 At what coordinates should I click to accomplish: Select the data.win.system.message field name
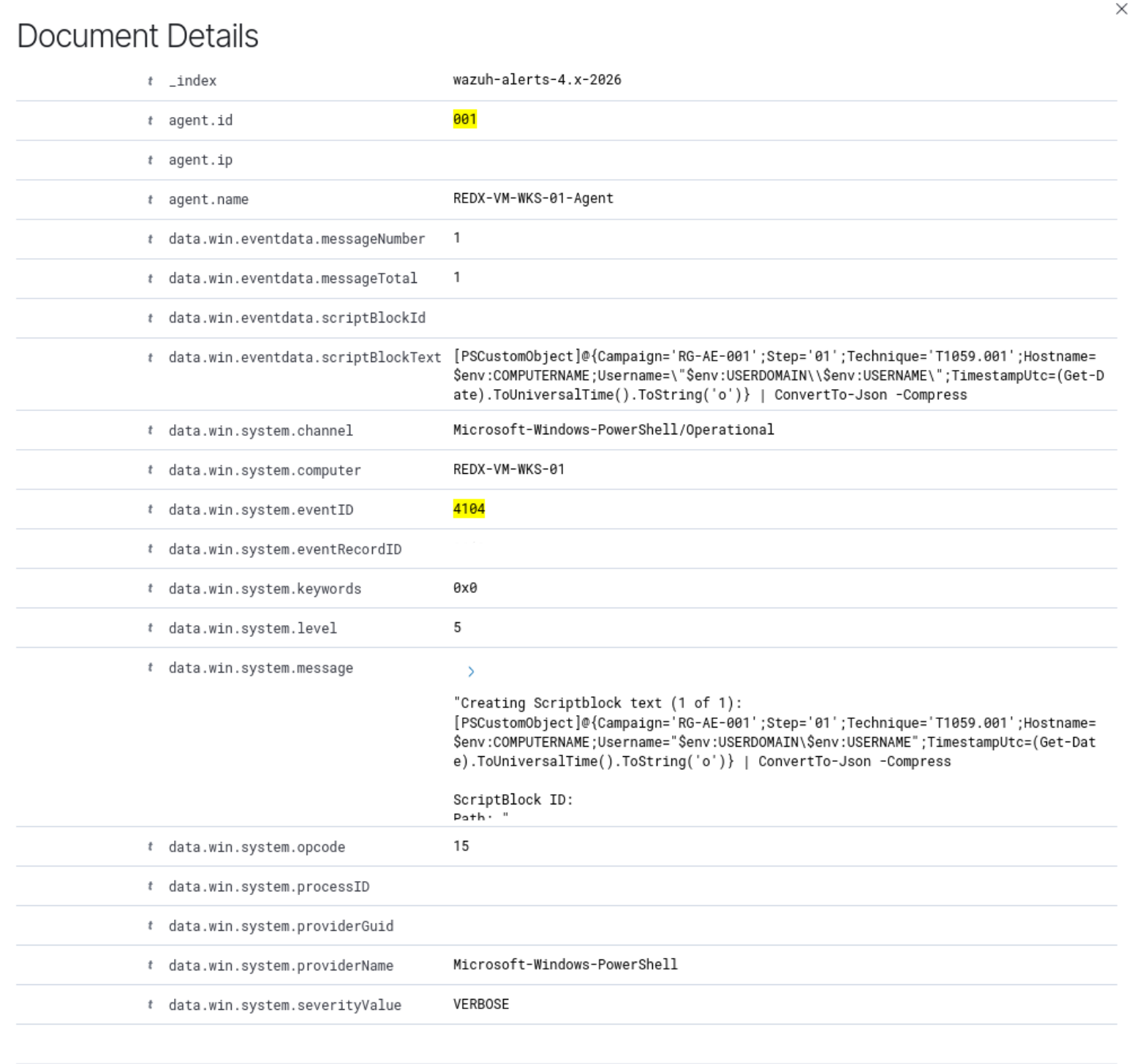[x=260, y=668]
